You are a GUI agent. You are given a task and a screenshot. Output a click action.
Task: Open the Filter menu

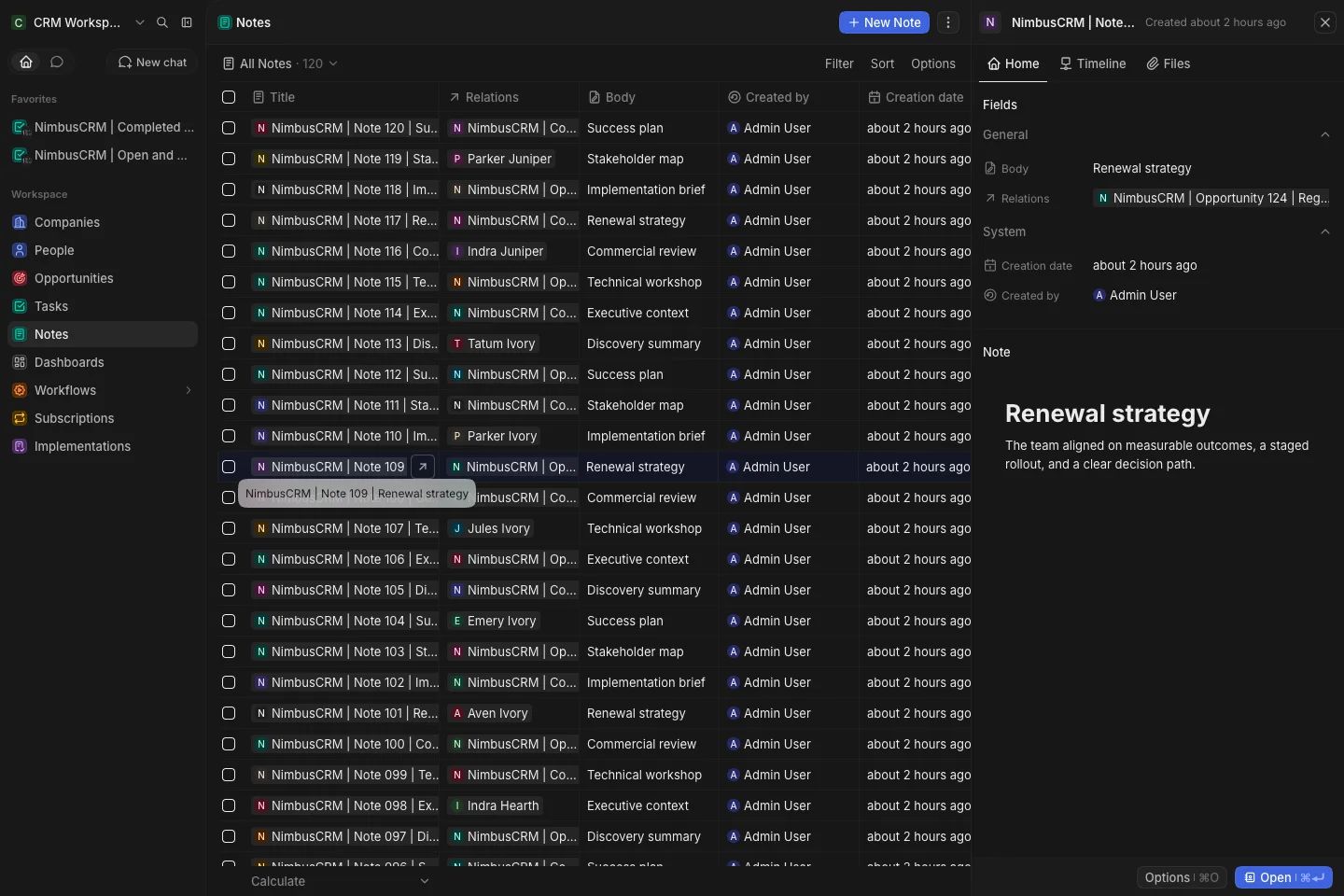(x=839, y=63)
